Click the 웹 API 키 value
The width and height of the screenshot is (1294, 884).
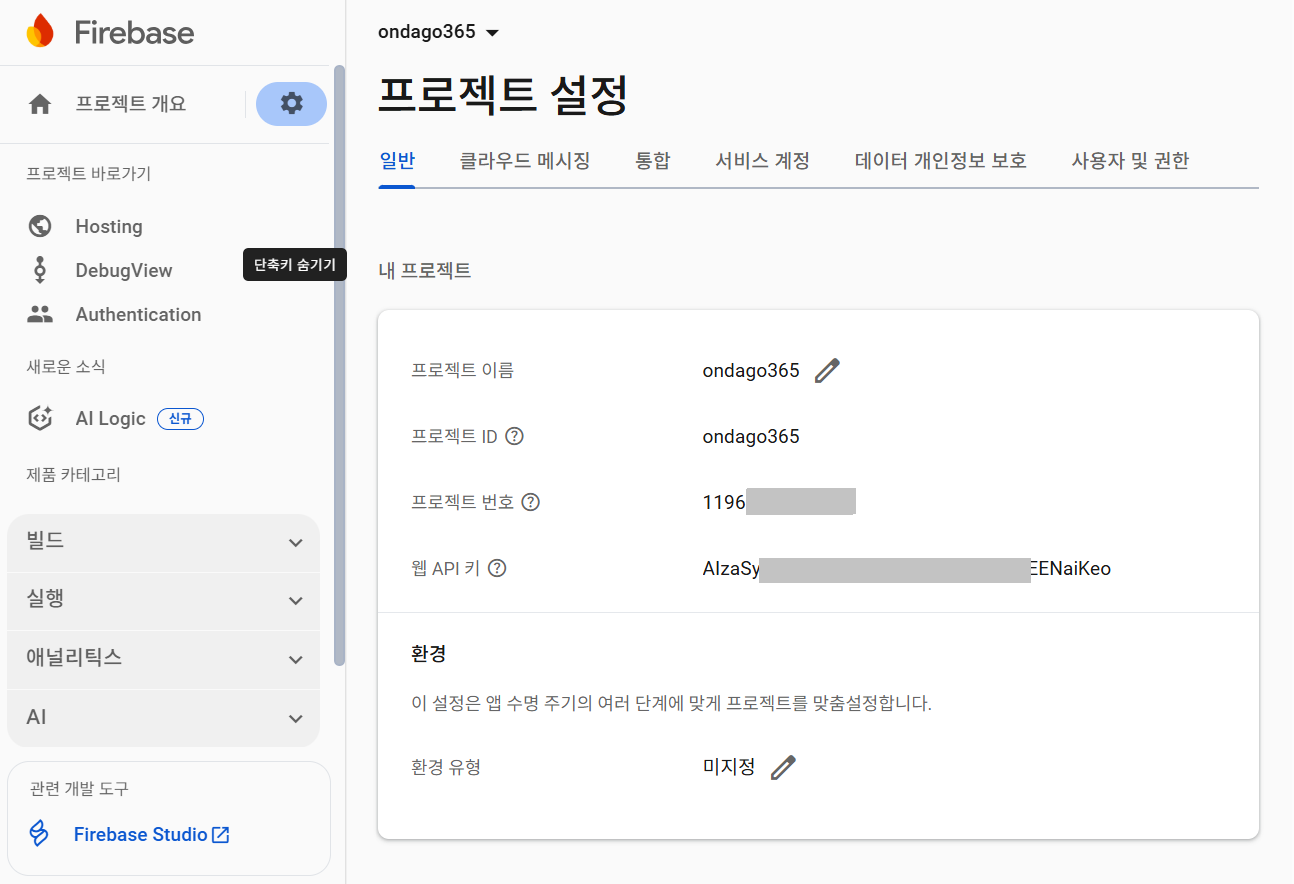(x=907, y=568)
